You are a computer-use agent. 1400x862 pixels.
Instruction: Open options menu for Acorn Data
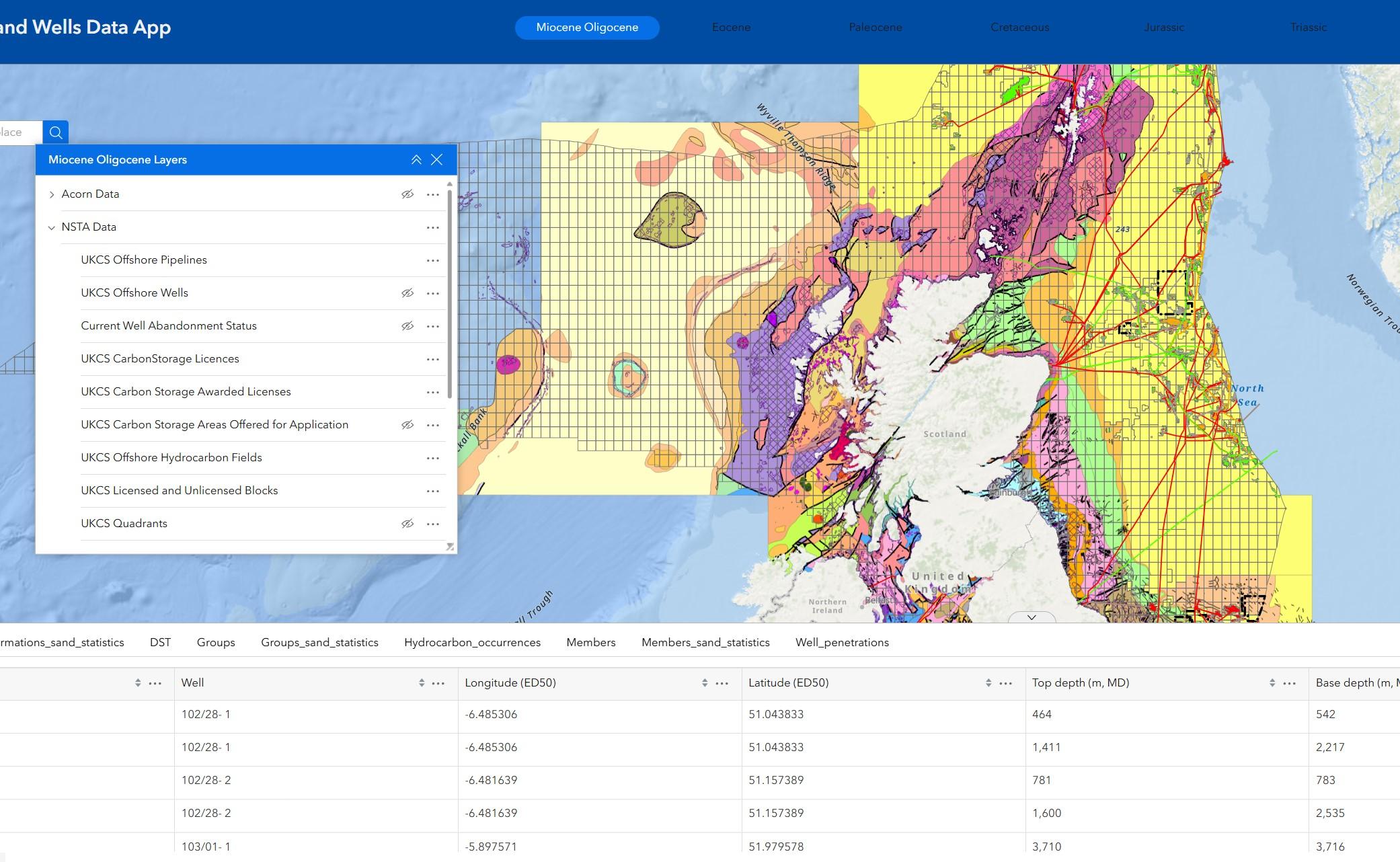433,194
